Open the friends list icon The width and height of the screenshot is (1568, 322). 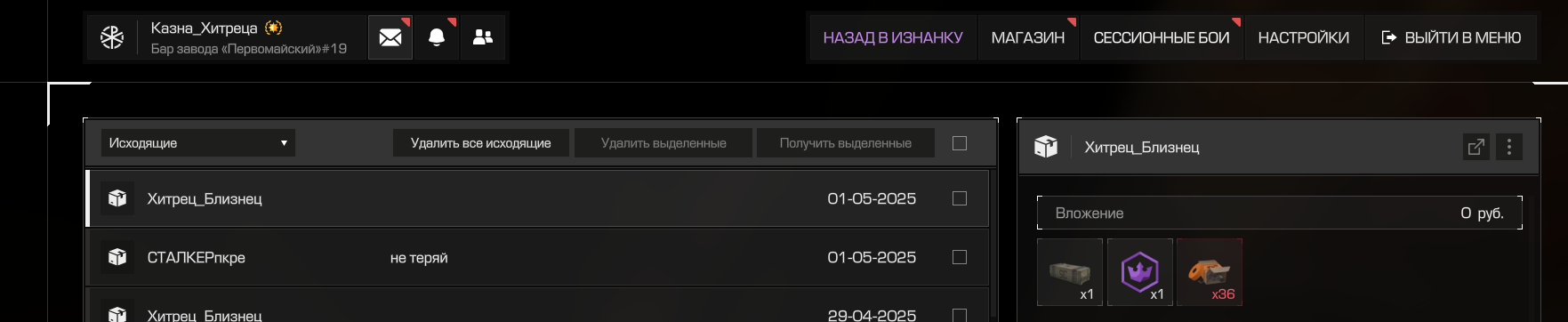click(x=483, y=37)
